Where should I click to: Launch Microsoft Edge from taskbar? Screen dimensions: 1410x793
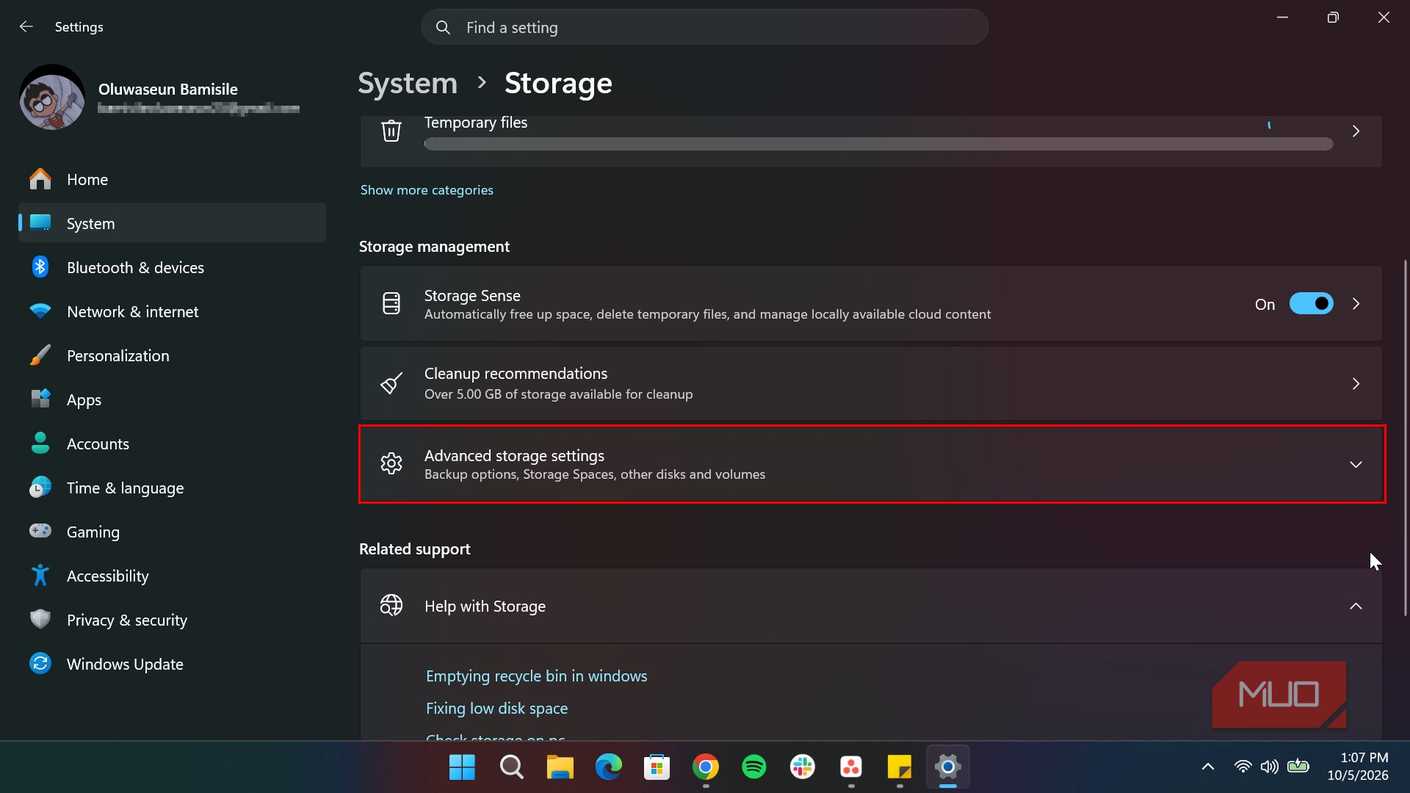point(608,767)
